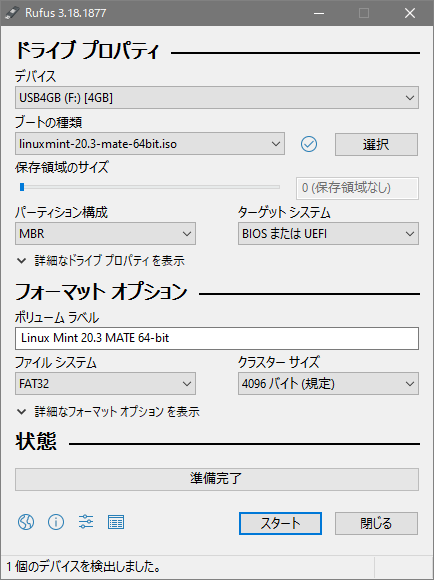Open the language globe icon
The image size is (434, 580).
[x=26, y=522]
